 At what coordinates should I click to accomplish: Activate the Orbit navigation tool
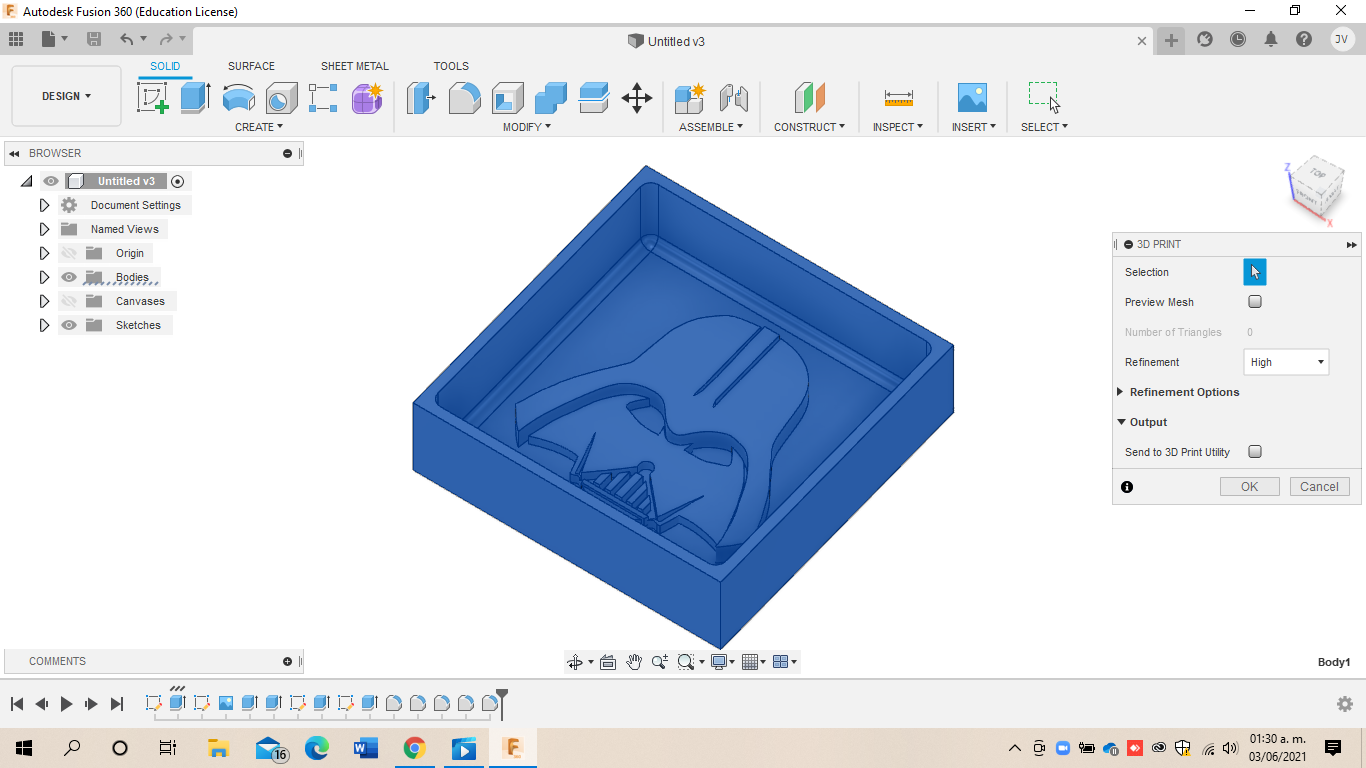coord(575,662)
